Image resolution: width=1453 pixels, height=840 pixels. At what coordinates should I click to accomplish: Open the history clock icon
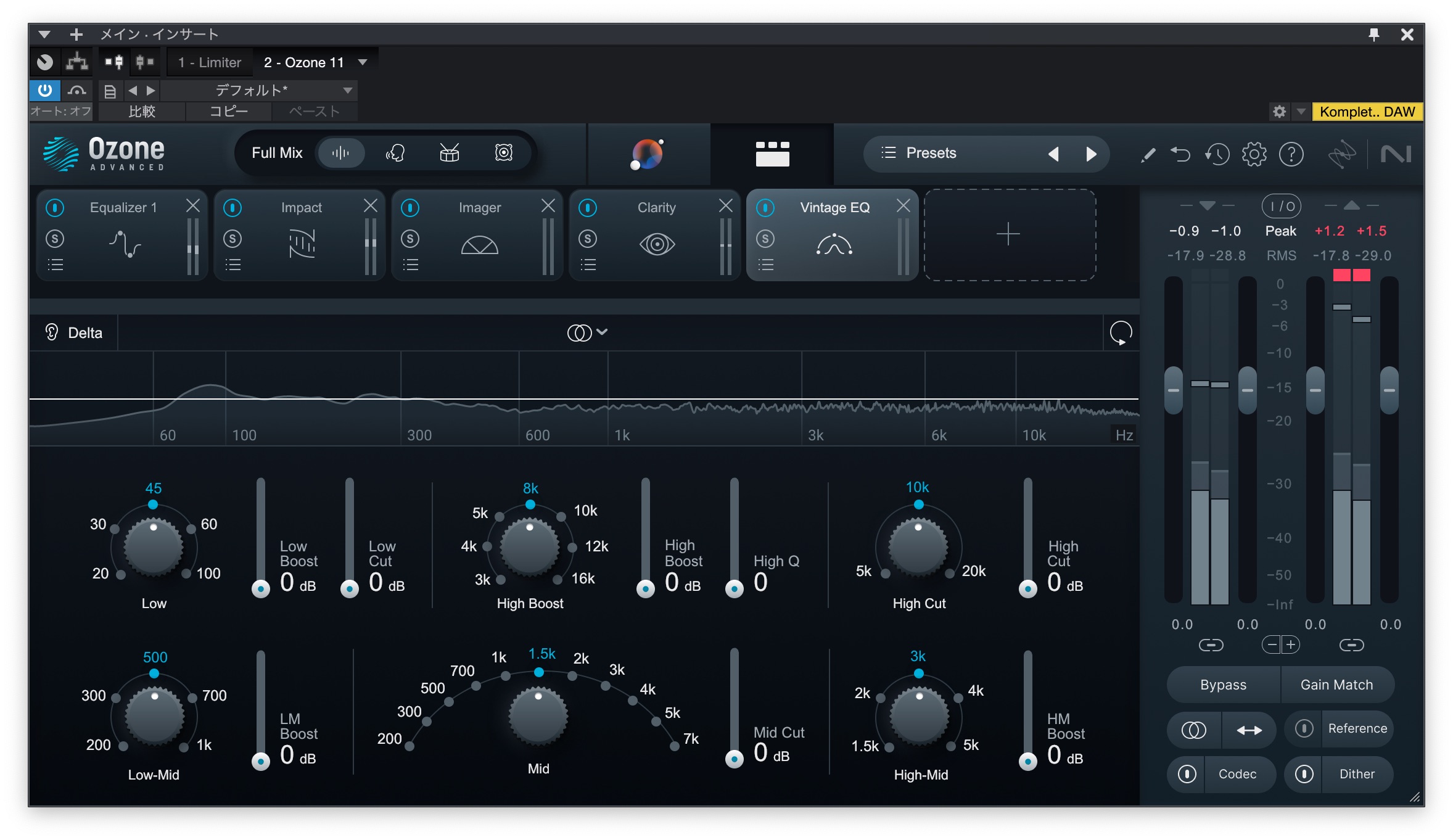1217,154
